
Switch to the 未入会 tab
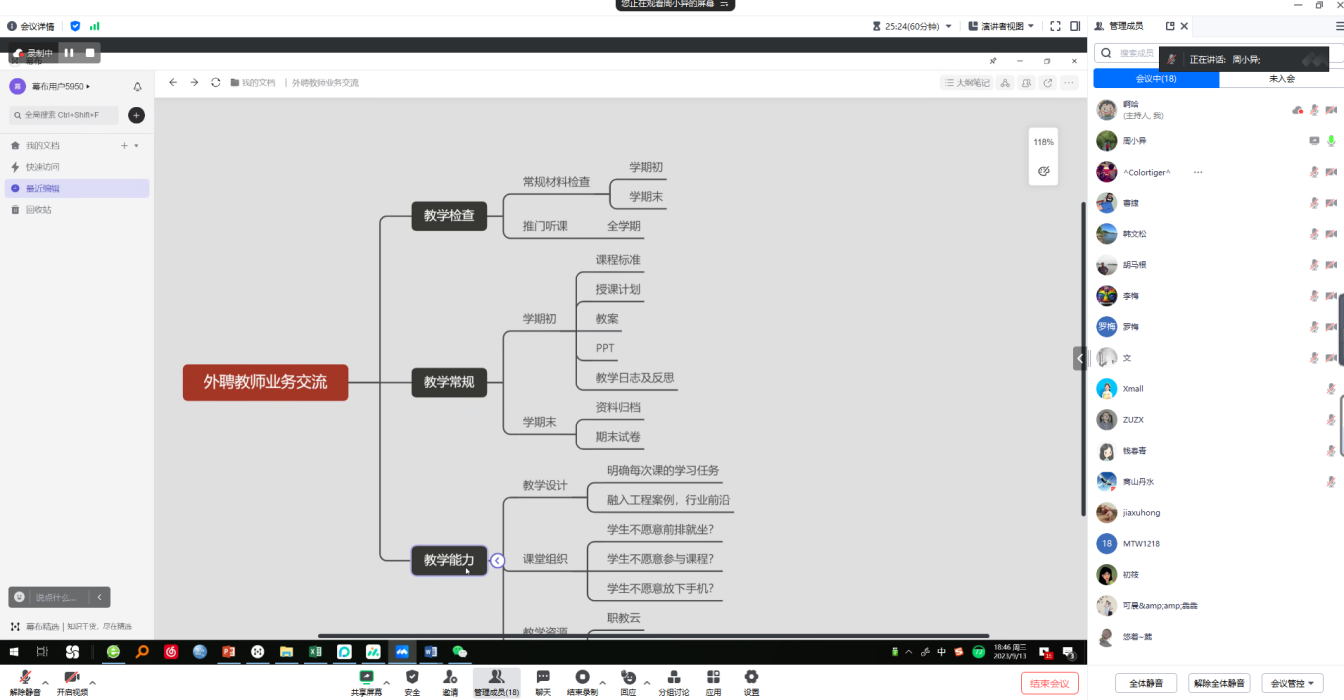pyautogui.click(x=1281, y=79)
